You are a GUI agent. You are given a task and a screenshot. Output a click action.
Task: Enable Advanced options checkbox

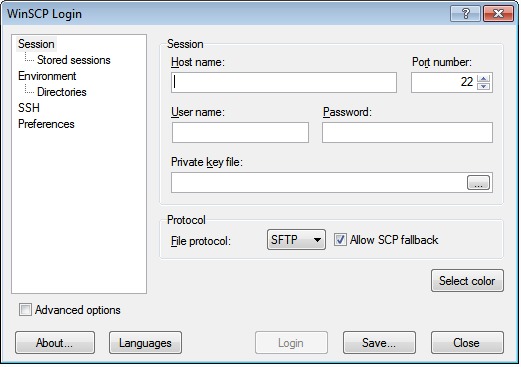click(x=25, y=310)
